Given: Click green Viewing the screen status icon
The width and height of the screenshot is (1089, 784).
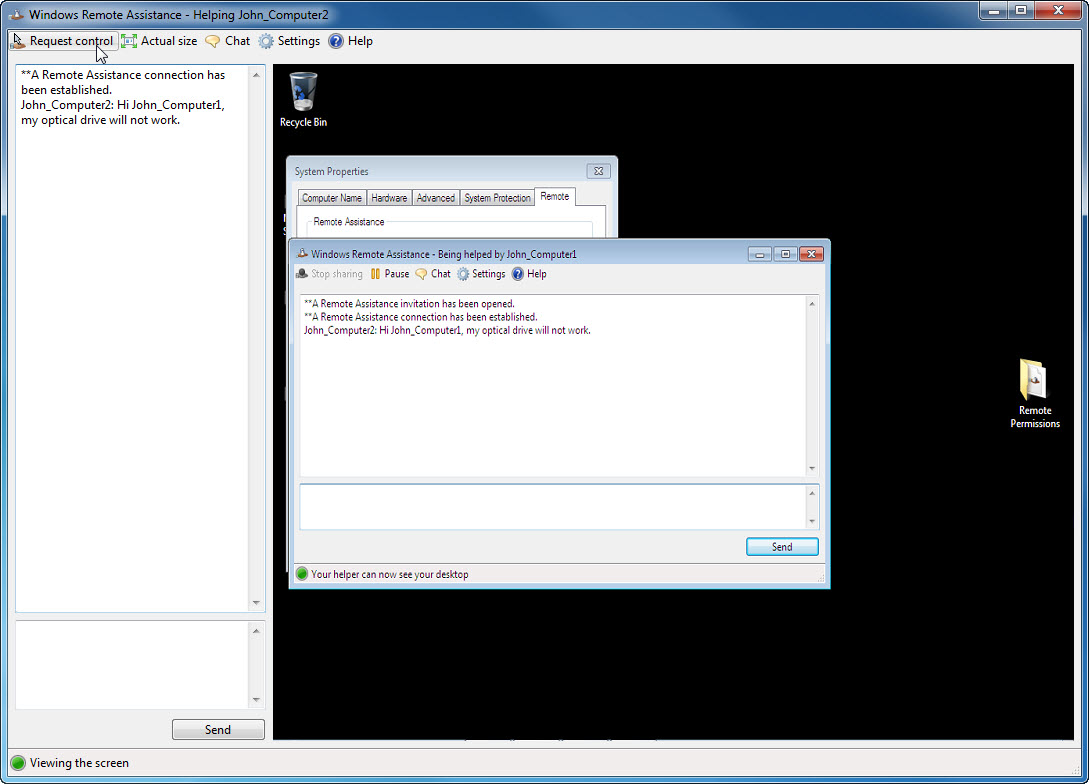Looking at the screenshot, I should pos(18,762).
